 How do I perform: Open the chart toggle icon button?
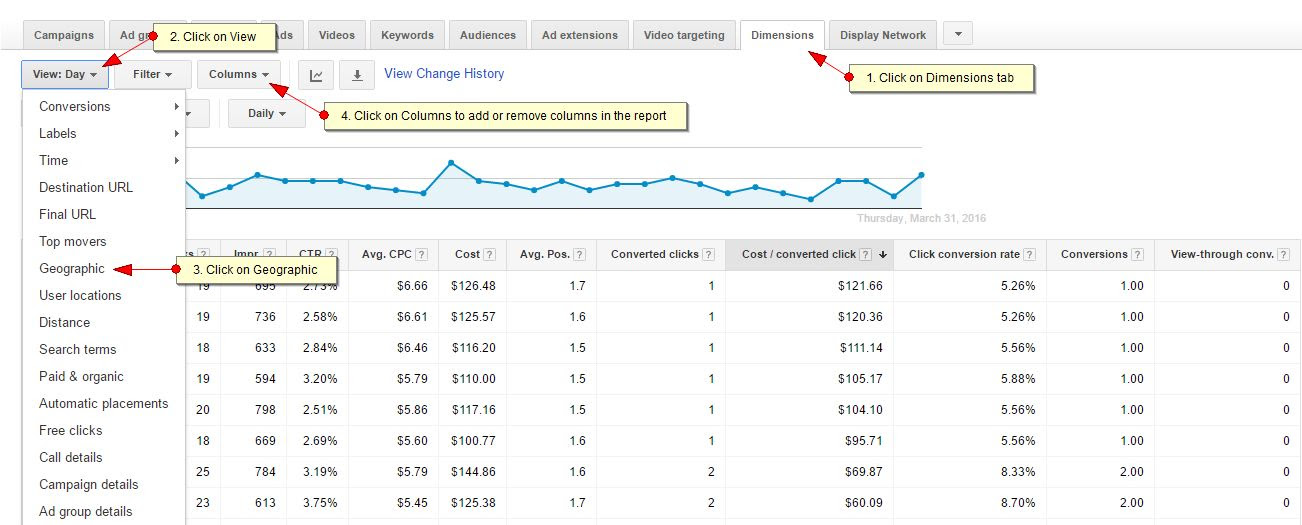point(316,75)
